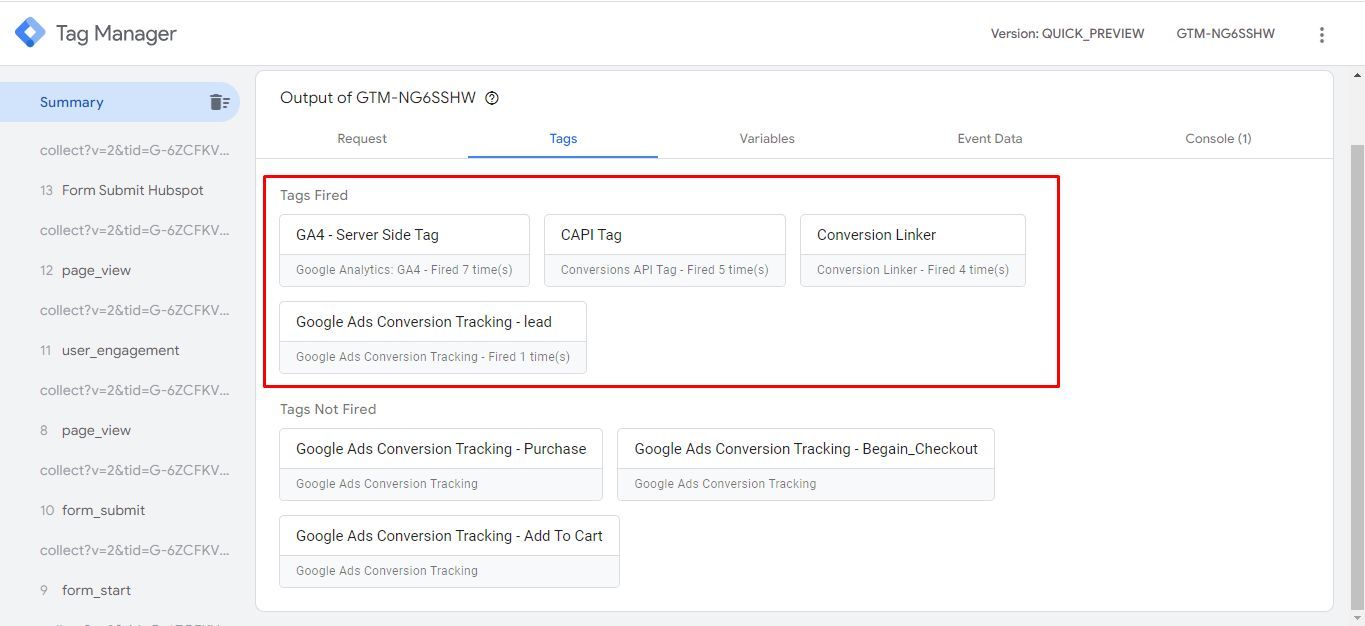Click the Tag Manager title text
1365x626 pixels.
coord(116,33)
